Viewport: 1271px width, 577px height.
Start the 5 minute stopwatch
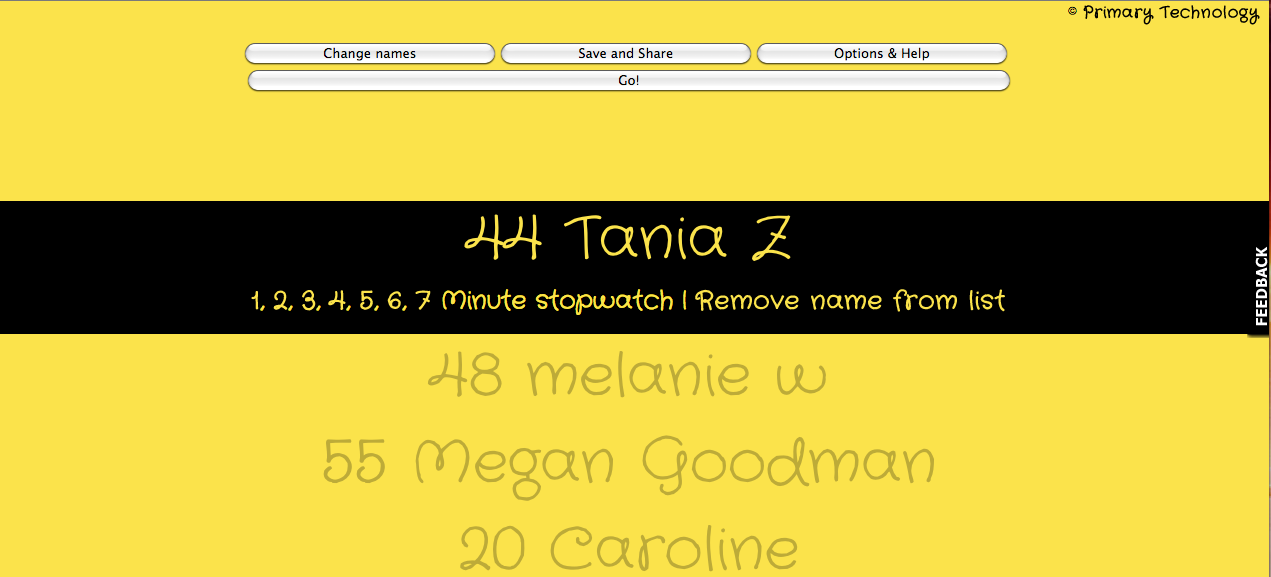coord(366,301)
